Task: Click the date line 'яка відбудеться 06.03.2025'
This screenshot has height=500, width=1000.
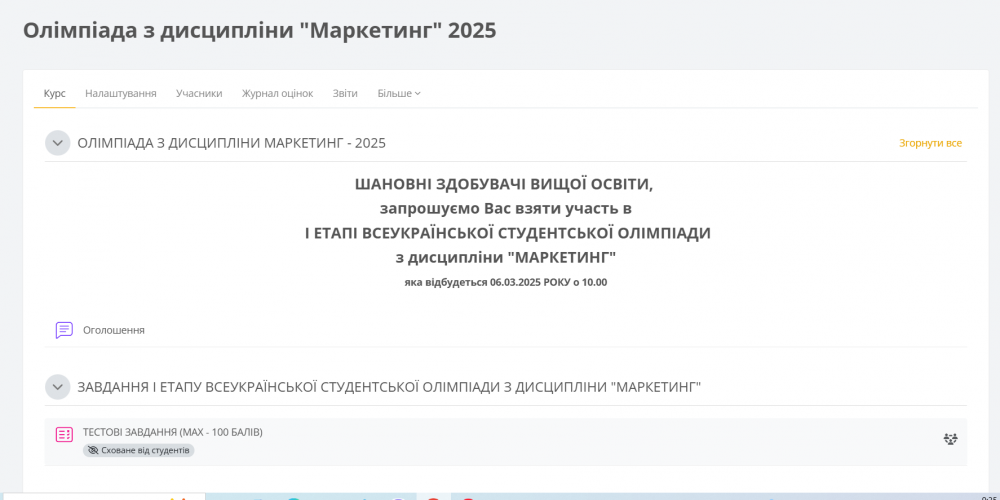Action: [506, 282]
